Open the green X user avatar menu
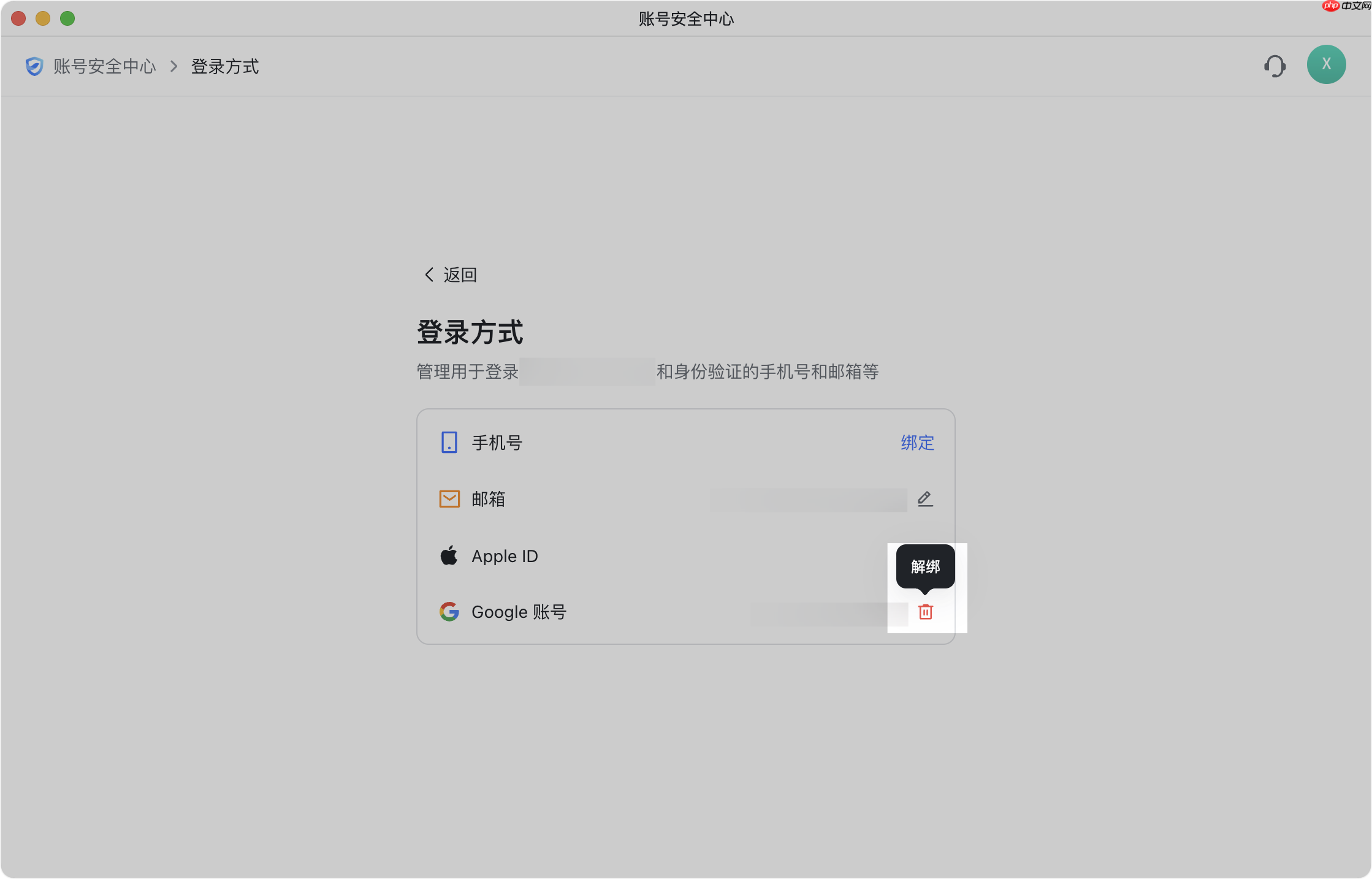1372x879 pixels. point(1326,64)
